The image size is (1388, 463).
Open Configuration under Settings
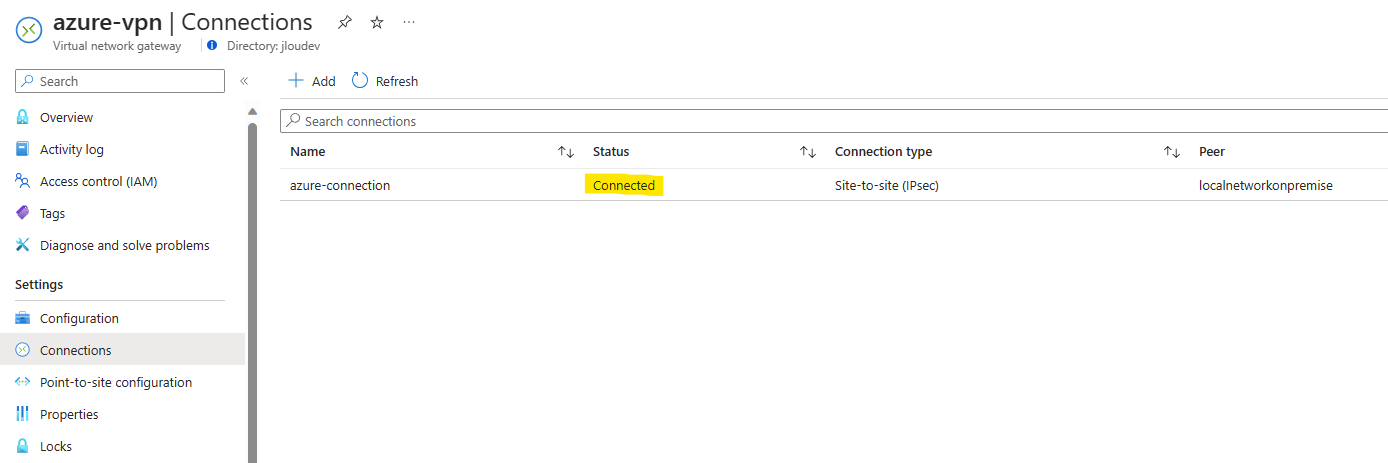[x=79, y=318]
